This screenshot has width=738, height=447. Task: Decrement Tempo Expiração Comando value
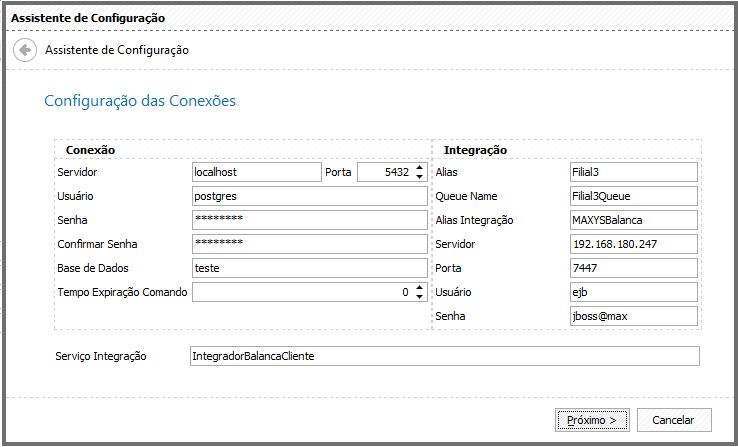[x=419, y=297]
